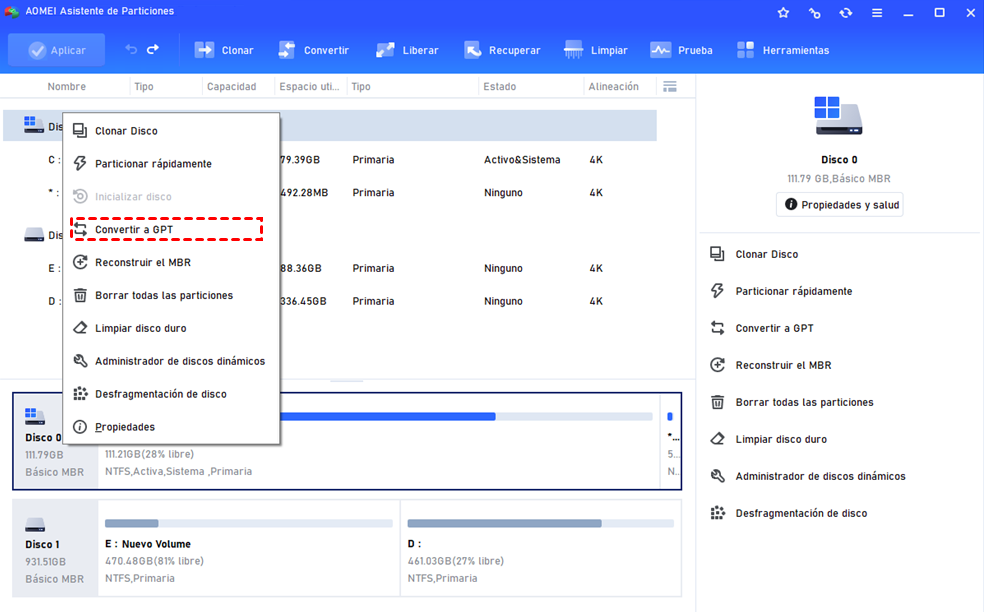Open the Recuperar tool
Image resolution: width=984 pixels, height=612 pixels.
tap(502, 50)
